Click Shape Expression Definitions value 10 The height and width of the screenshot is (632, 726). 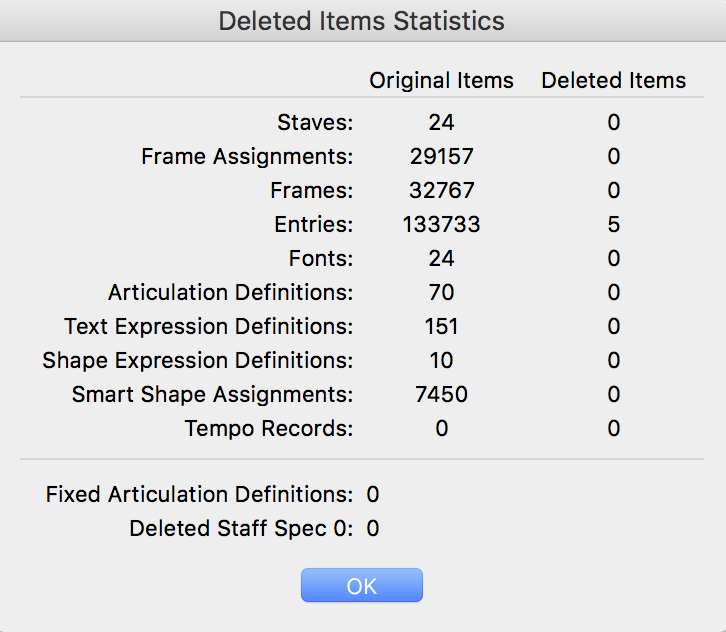click(442, 361)
